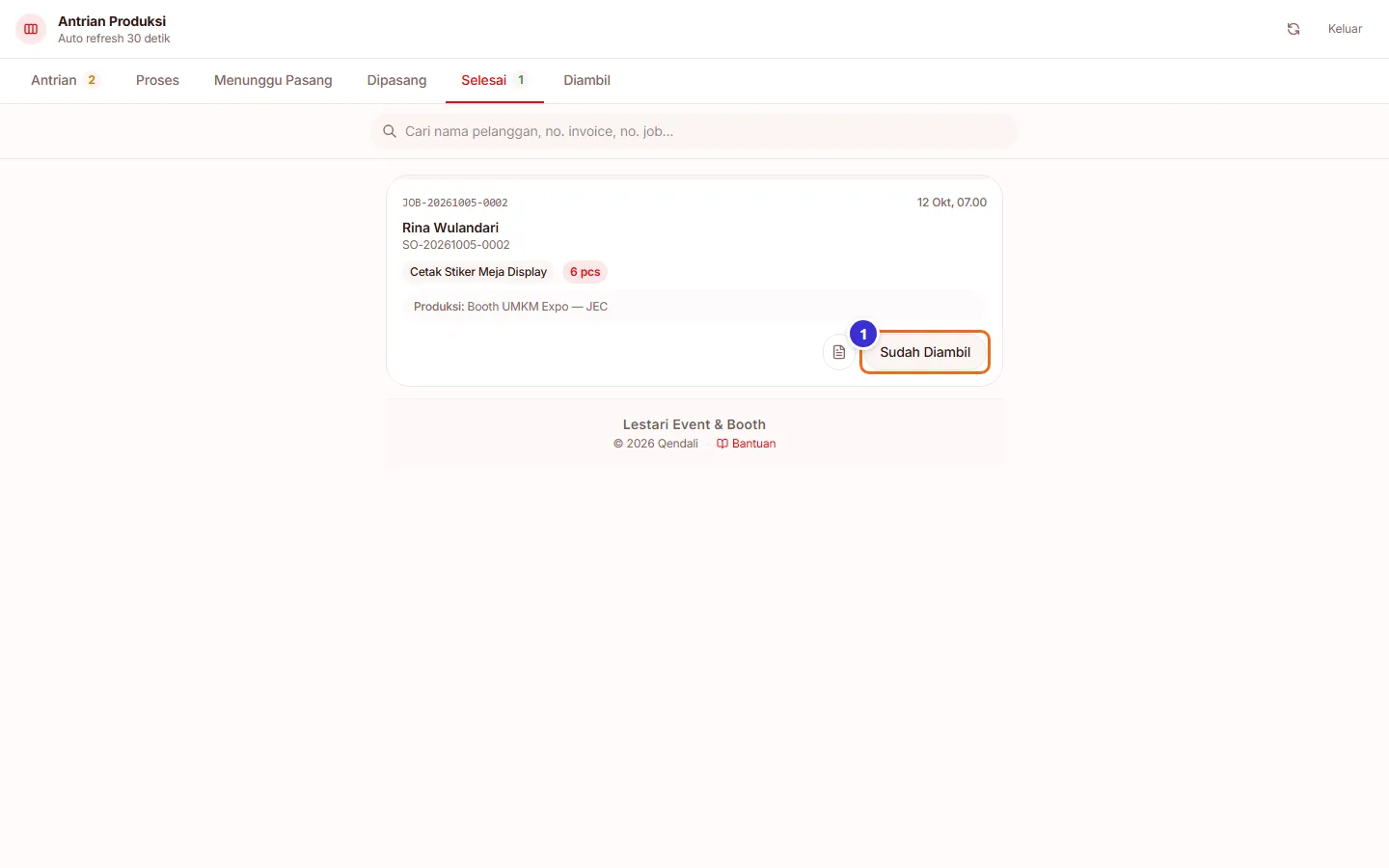Click the Bantuan book icon

point(722,444)
